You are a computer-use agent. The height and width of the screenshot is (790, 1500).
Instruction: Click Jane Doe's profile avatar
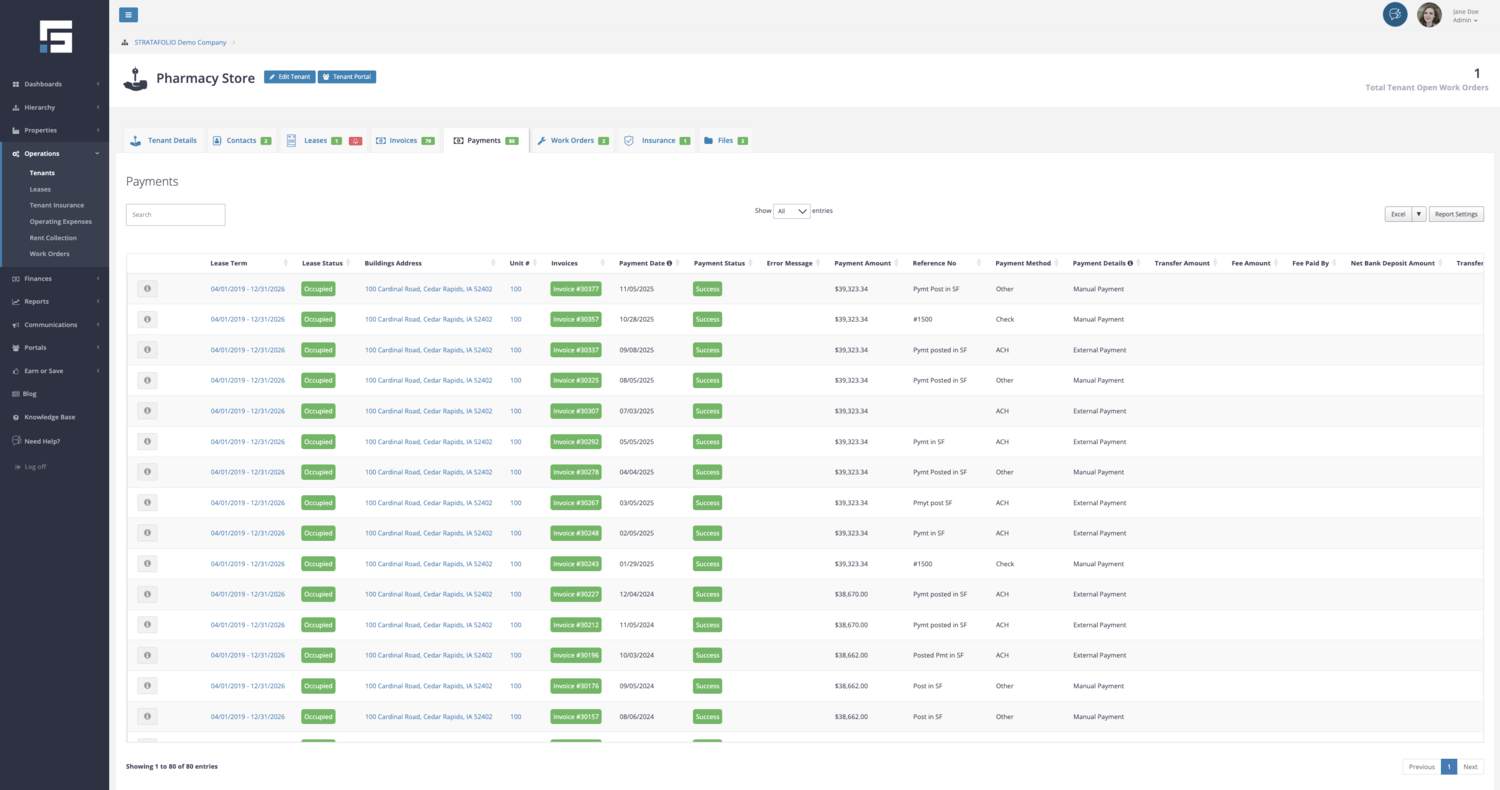pos(1429,15)
